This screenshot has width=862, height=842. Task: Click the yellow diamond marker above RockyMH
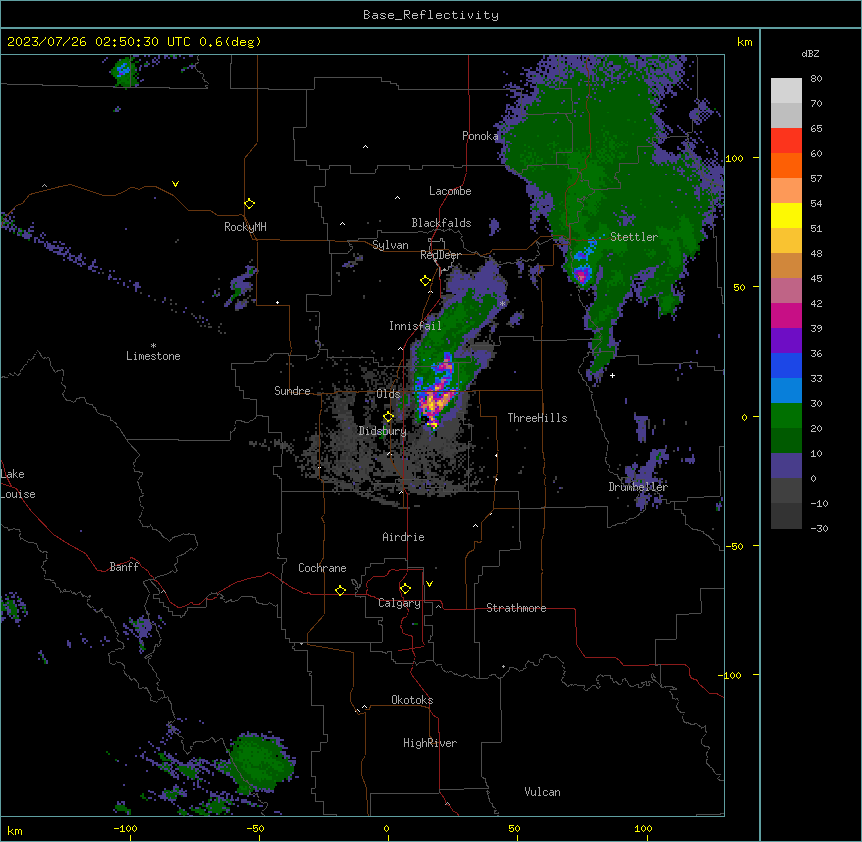click(x=249, y=204)
